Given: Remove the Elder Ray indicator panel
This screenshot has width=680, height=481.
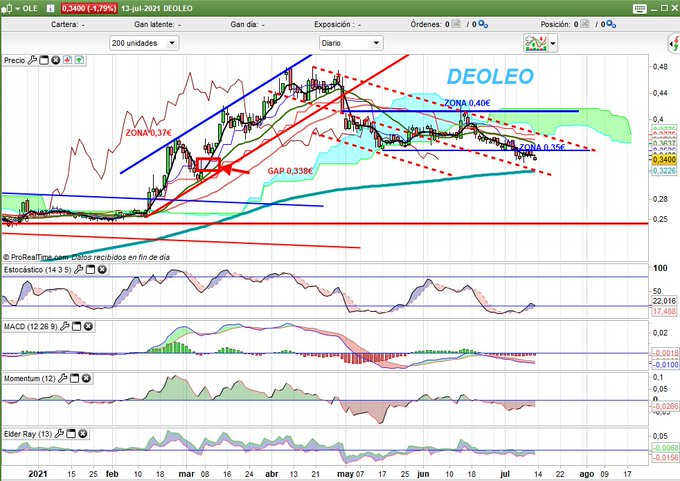Looking at the screenshot, I should click(83, 433).
